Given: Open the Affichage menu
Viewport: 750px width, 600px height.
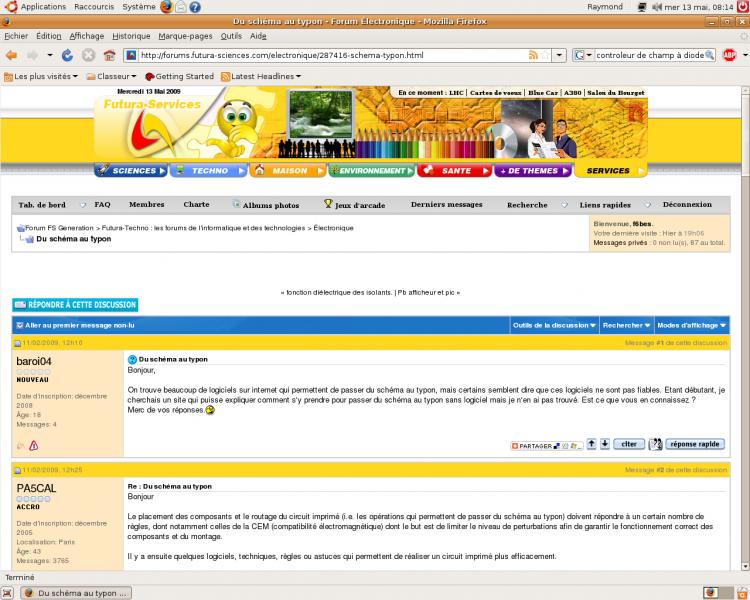Looking at the screenshot, I should pos(87,36).
